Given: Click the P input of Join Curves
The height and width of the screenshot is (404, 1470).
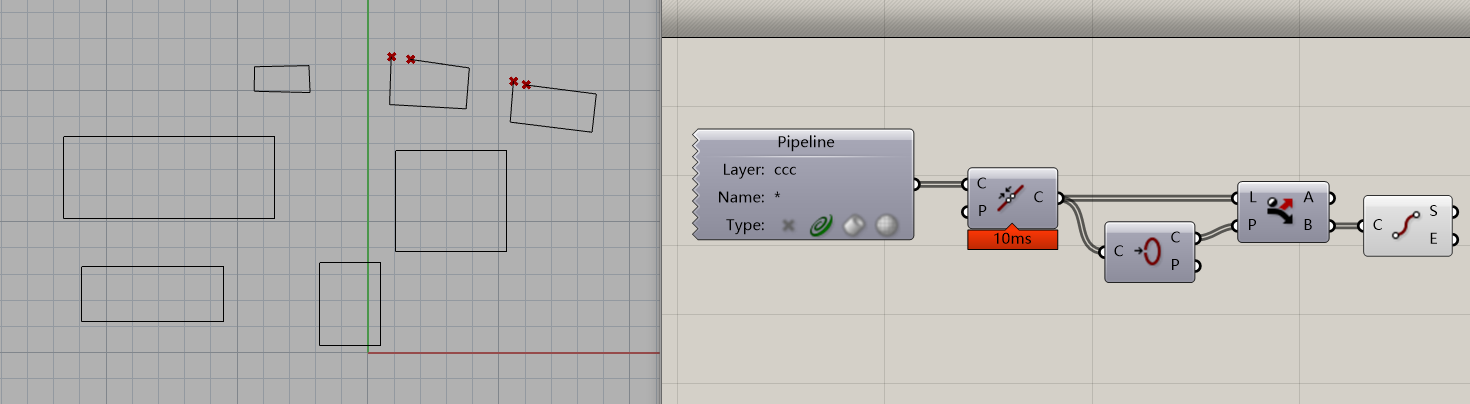Looking at the screenshot, I should (981, 211).
